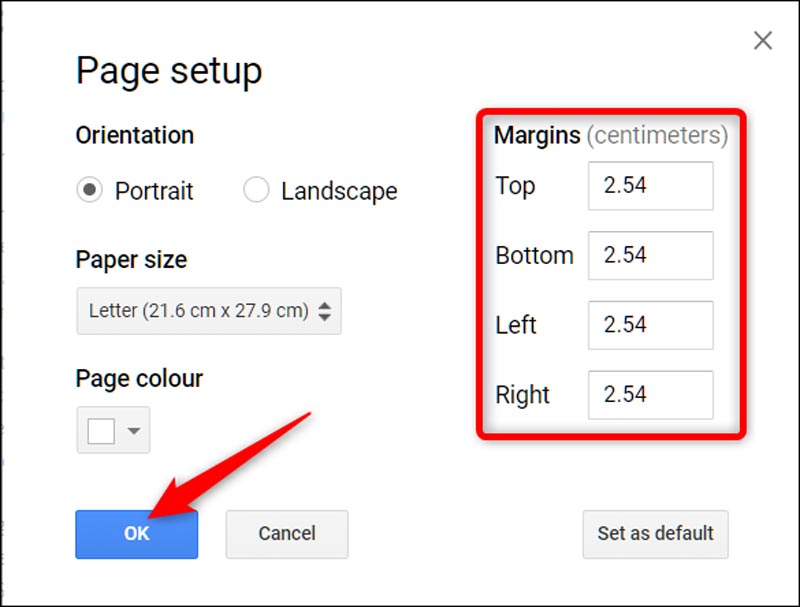800x607 pixels.
Task: Choose the Landscape orientation radio button
Action: point(256,190)
